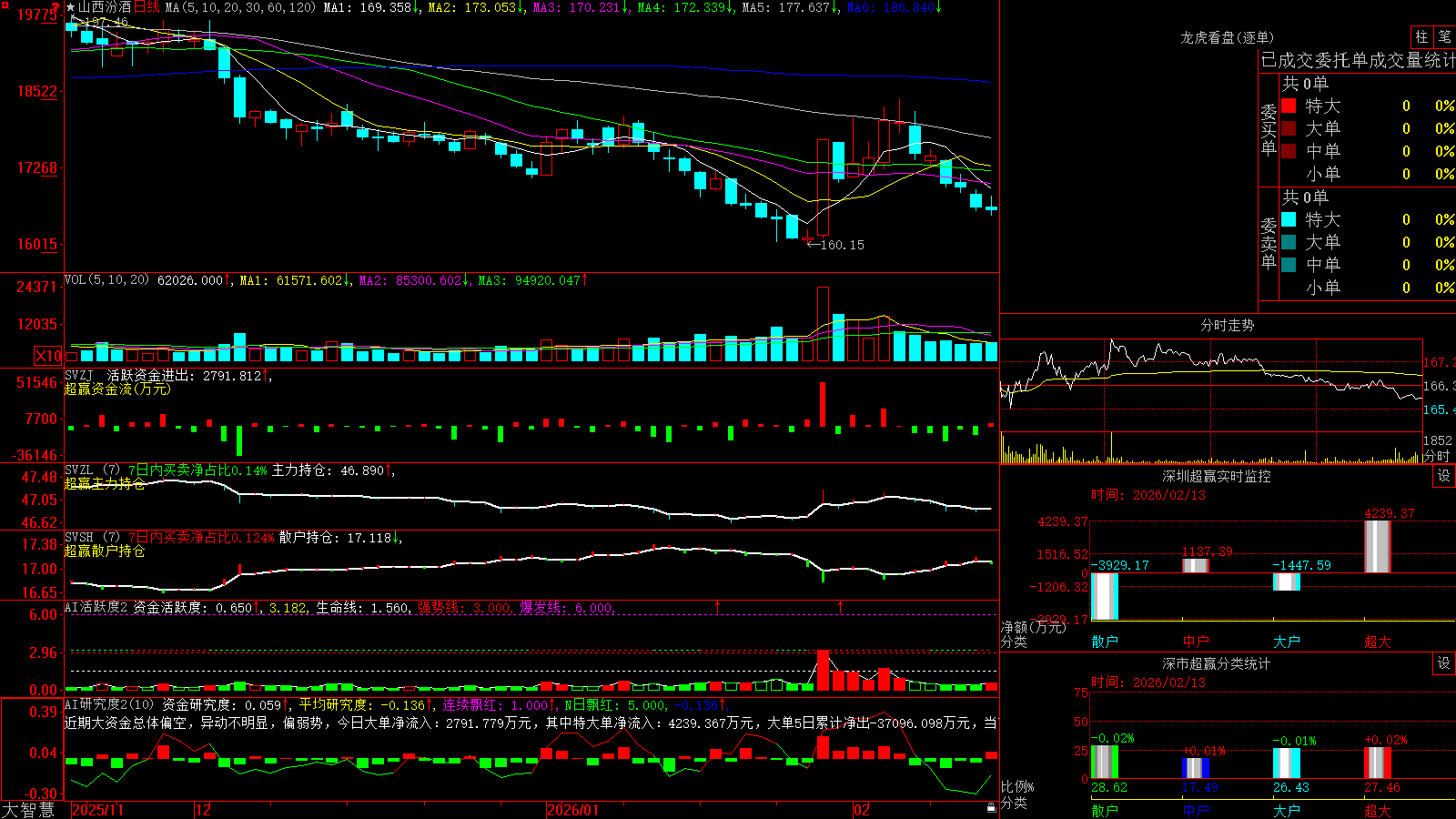Open the AI活跃度2 indicator label
1456x819 pixels.
coord(96,607)
